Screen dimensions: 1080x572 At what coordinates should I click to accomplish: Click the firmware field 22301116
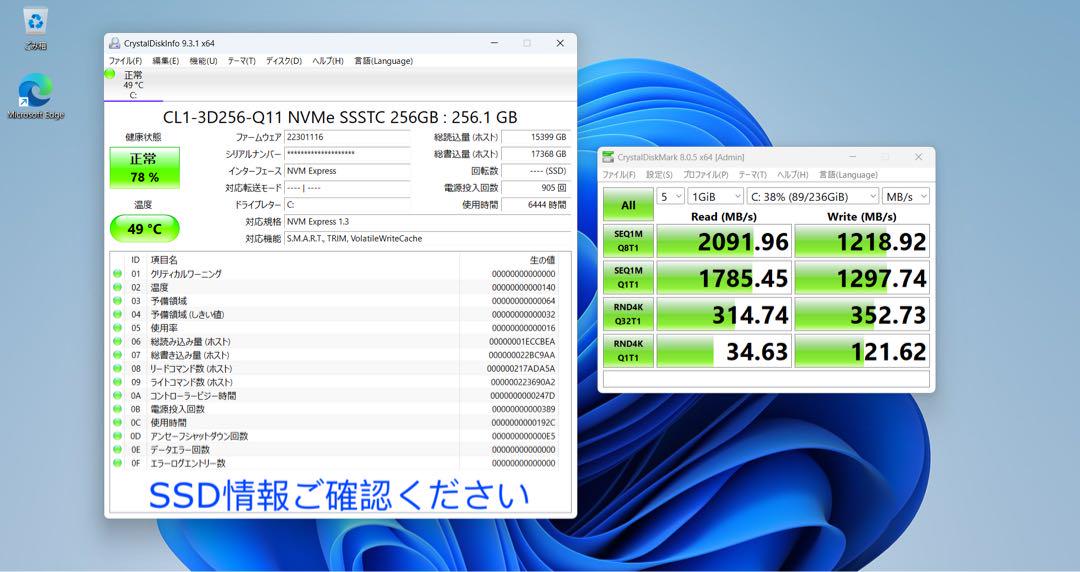coord(347,137)
